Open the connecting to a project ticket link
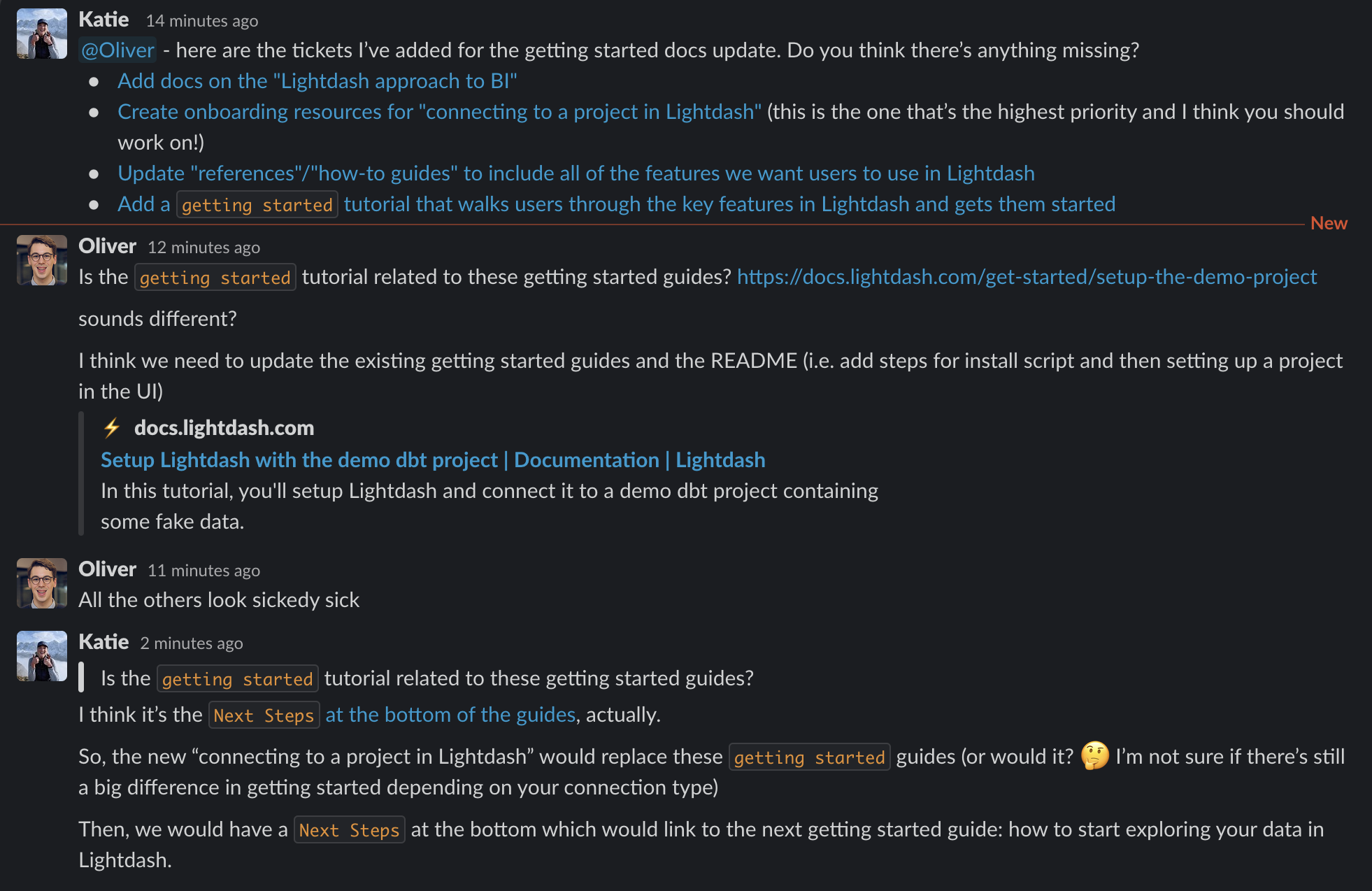1372x891 pixels. 439,111
